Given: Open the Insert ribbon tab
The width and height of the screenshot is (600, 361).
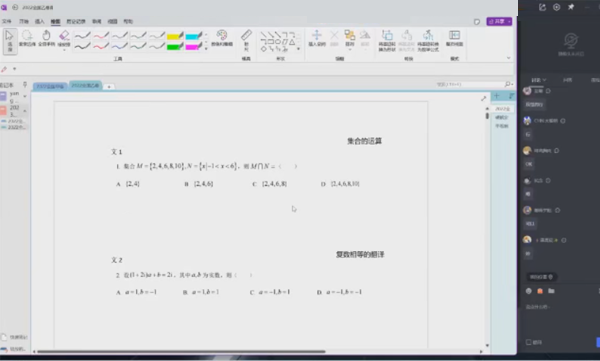Looking at the screenshot, I should 39,21.
